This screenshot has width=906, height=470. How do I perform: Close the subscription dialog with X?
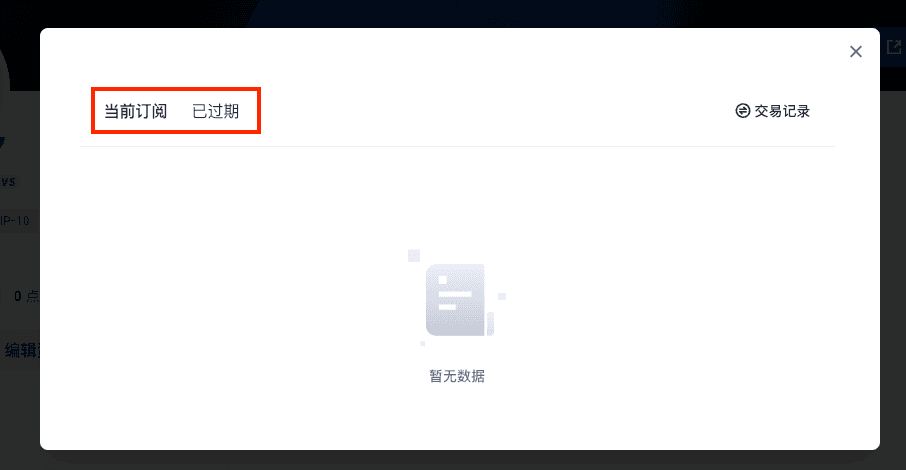click(856, 51)
